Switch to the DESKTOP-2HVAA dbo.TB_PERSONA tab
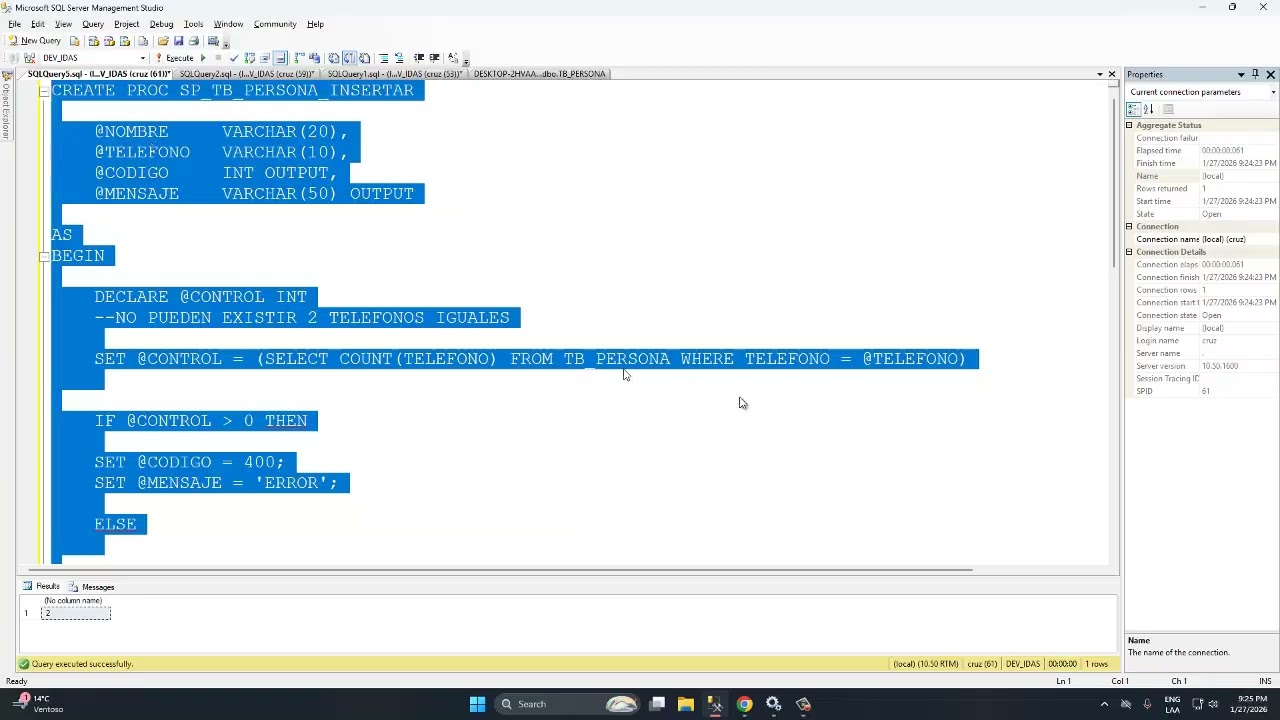The image size is (1280, 720). [539, 74]
